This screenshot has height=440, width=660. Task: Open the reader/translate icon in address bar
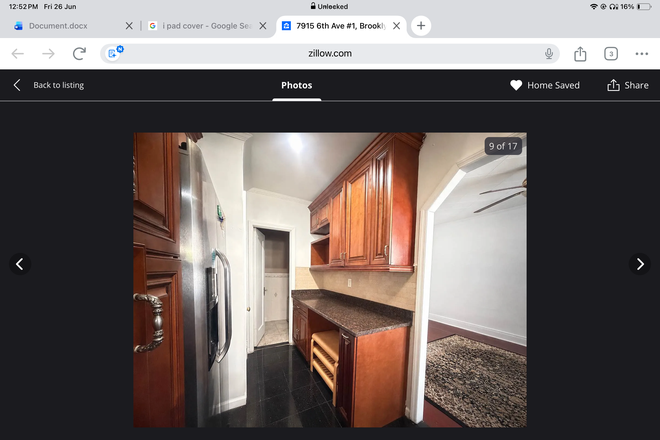114,53
